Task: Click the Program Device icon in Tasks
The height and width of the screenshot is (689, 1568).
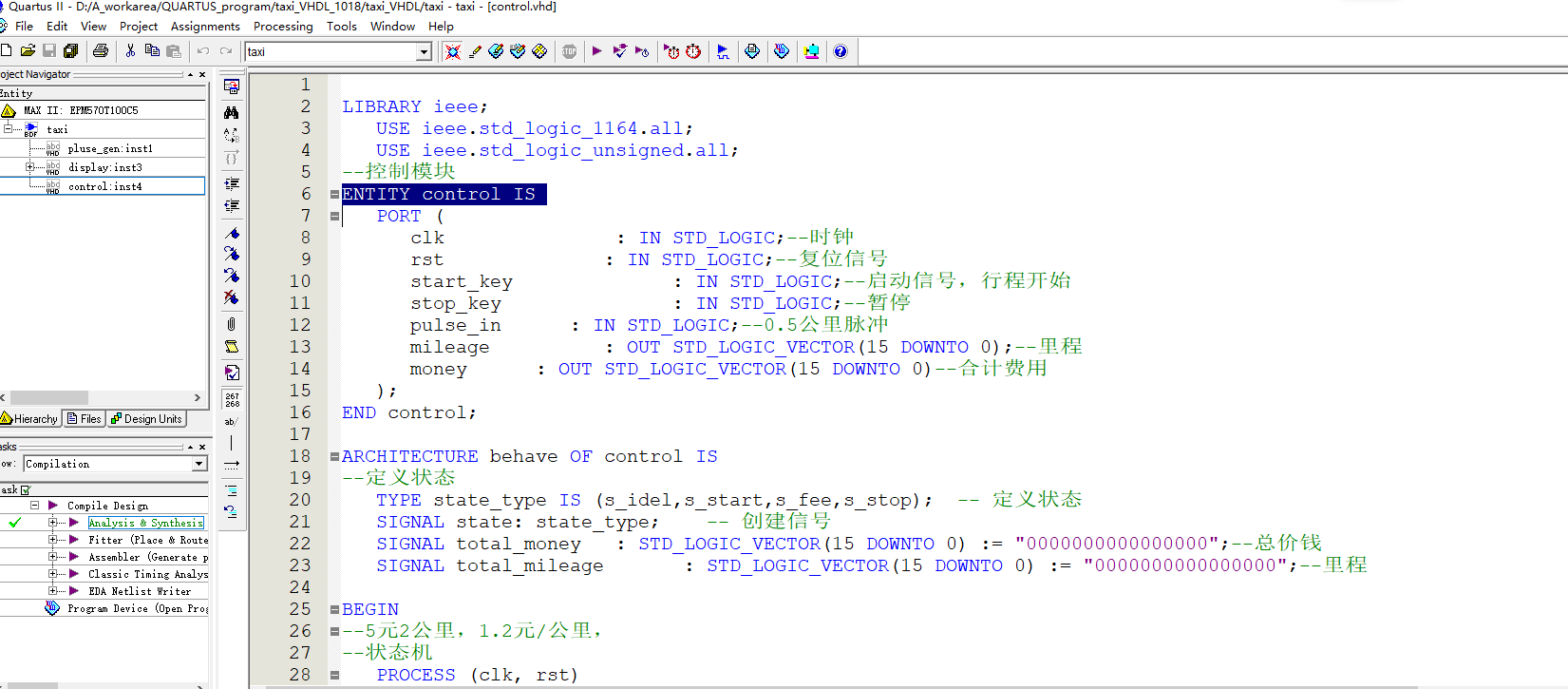Action: [x=52, y=608]
